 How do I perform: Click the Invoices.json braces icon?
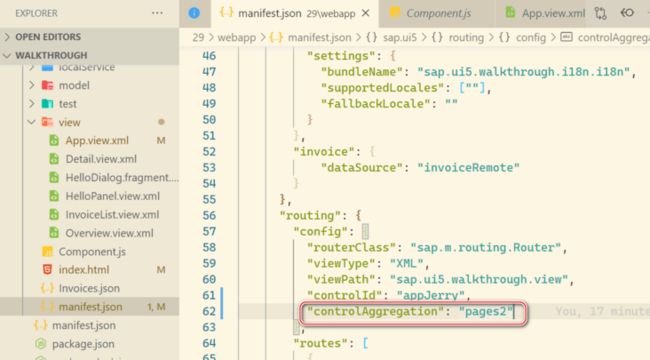tap(47, 288)
